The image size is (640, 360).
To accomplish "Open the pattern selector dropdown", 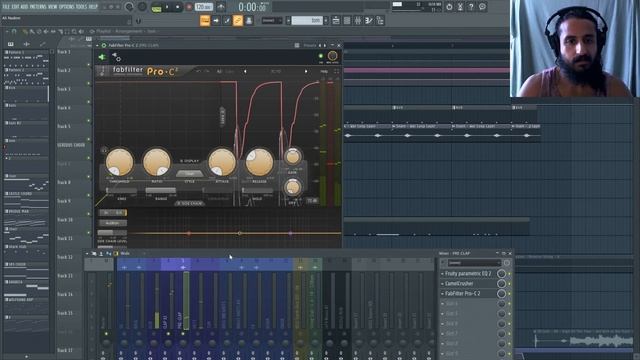I will pyautogui.click(x=307, y=20).
